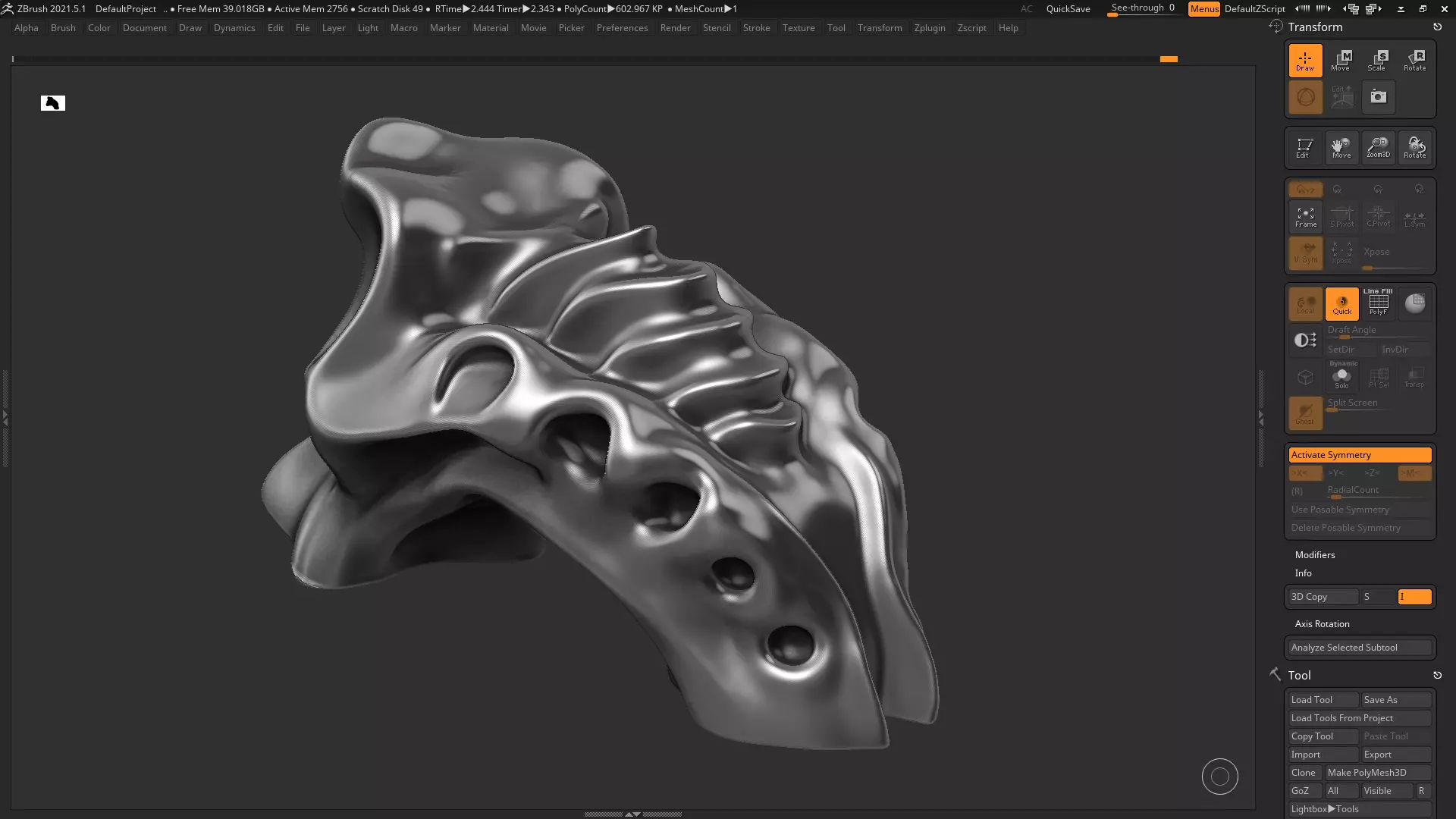Screen dimensions: 1456x819
Task: Click the C.Pivot icon
Action: (1378, 218)
